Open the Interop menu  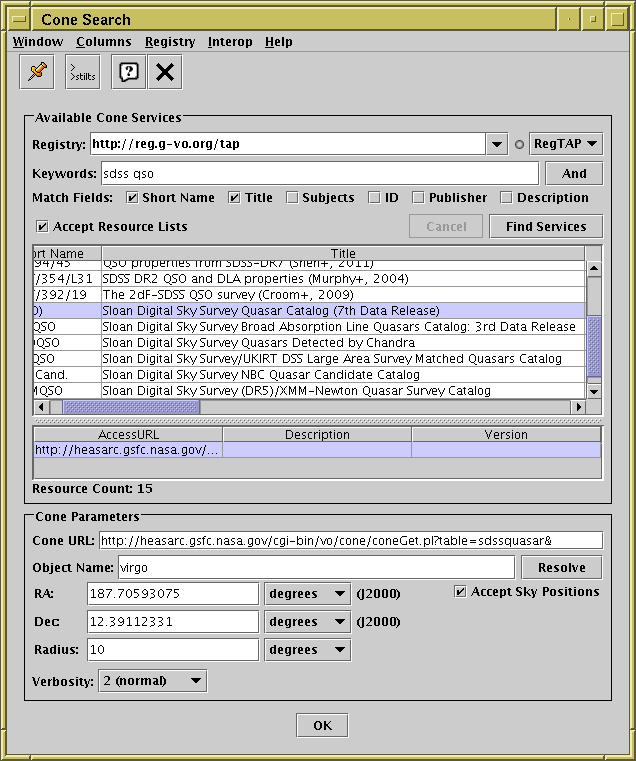[230, 42]
